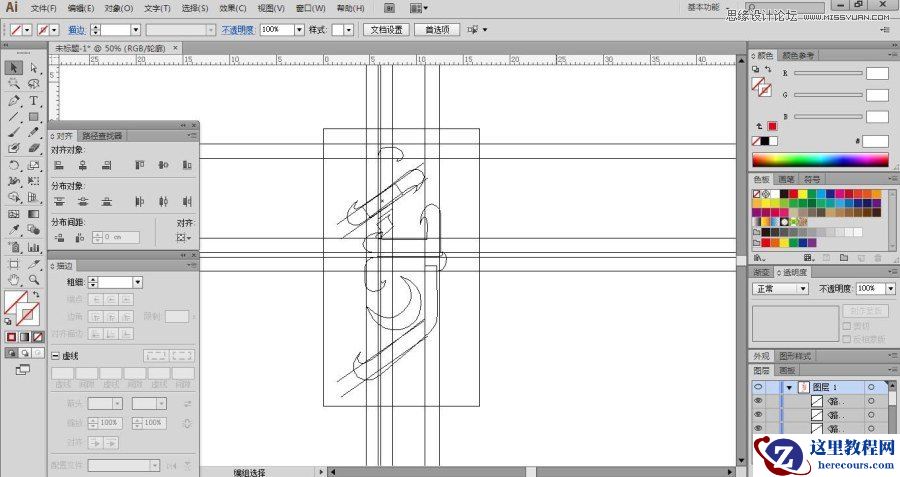Pick the Zoom magnifier tool

click(34, 280)
